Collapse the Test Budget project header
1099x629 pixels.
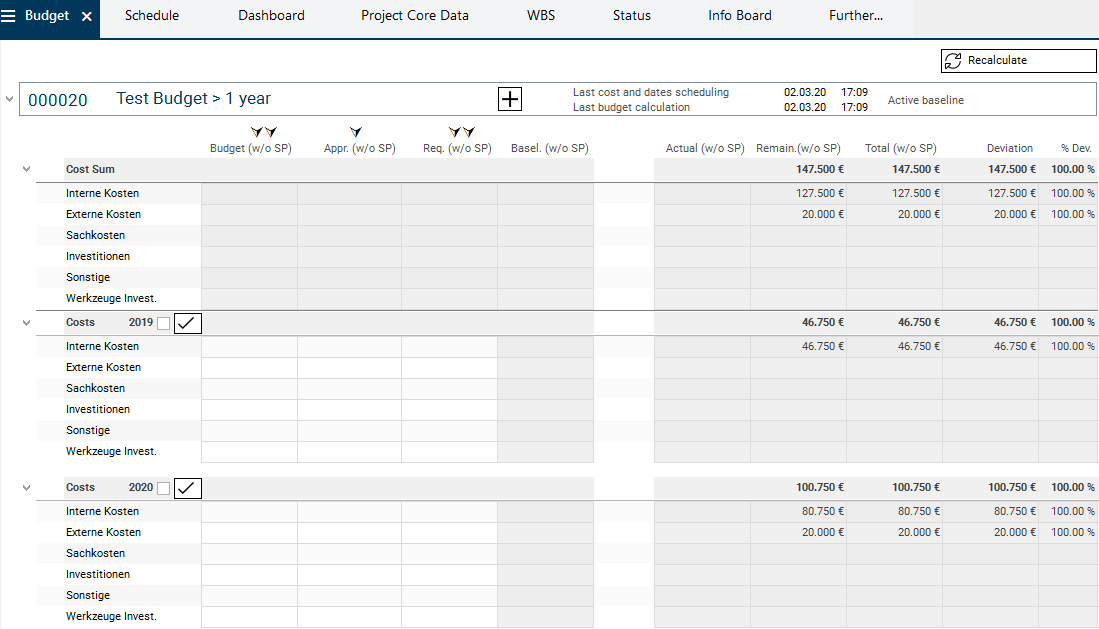10,100
